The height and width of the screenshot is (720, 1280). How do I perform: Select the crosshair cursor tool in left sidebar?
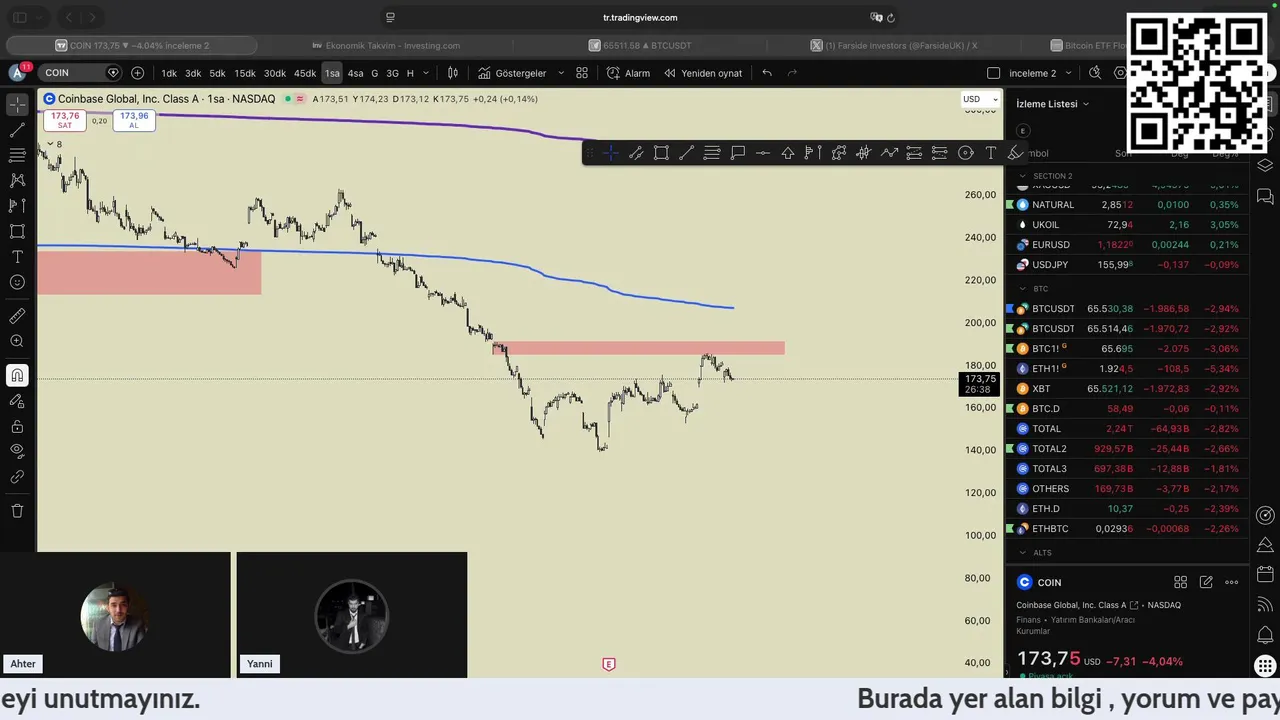click(x=17, y=104)
